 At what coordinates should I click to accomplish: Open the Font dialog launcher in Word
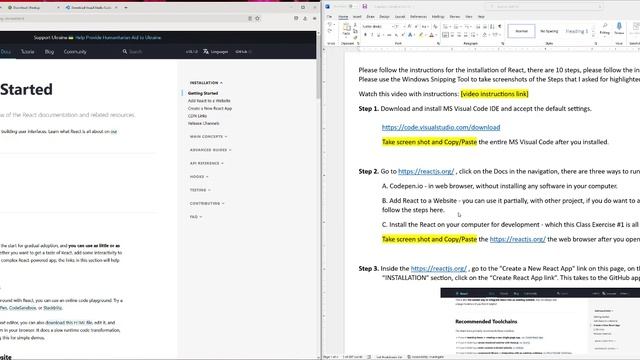point(438,43)
